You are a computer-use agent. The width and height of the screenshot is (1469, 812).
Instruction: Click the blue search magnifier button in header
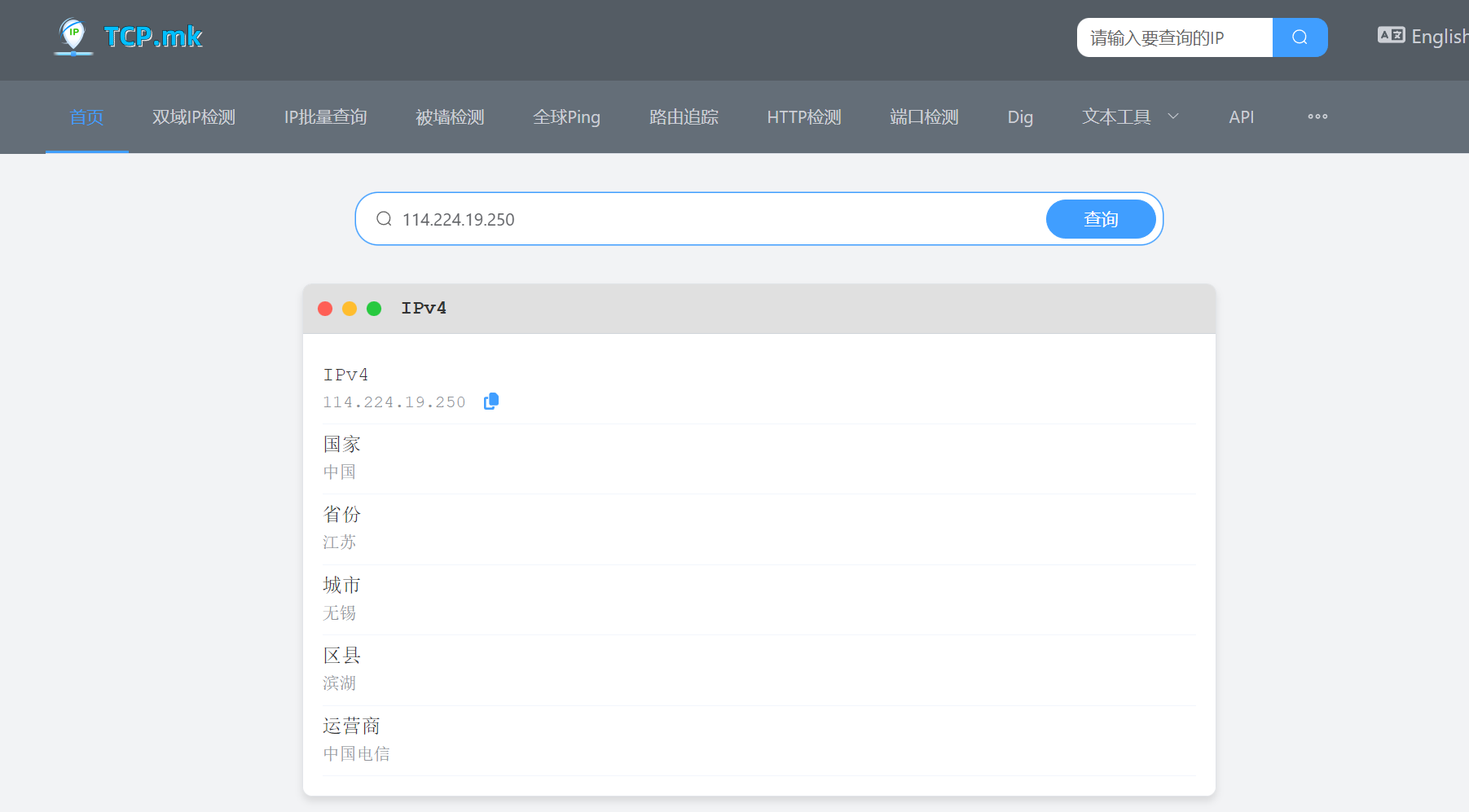tap(1300, 37)
